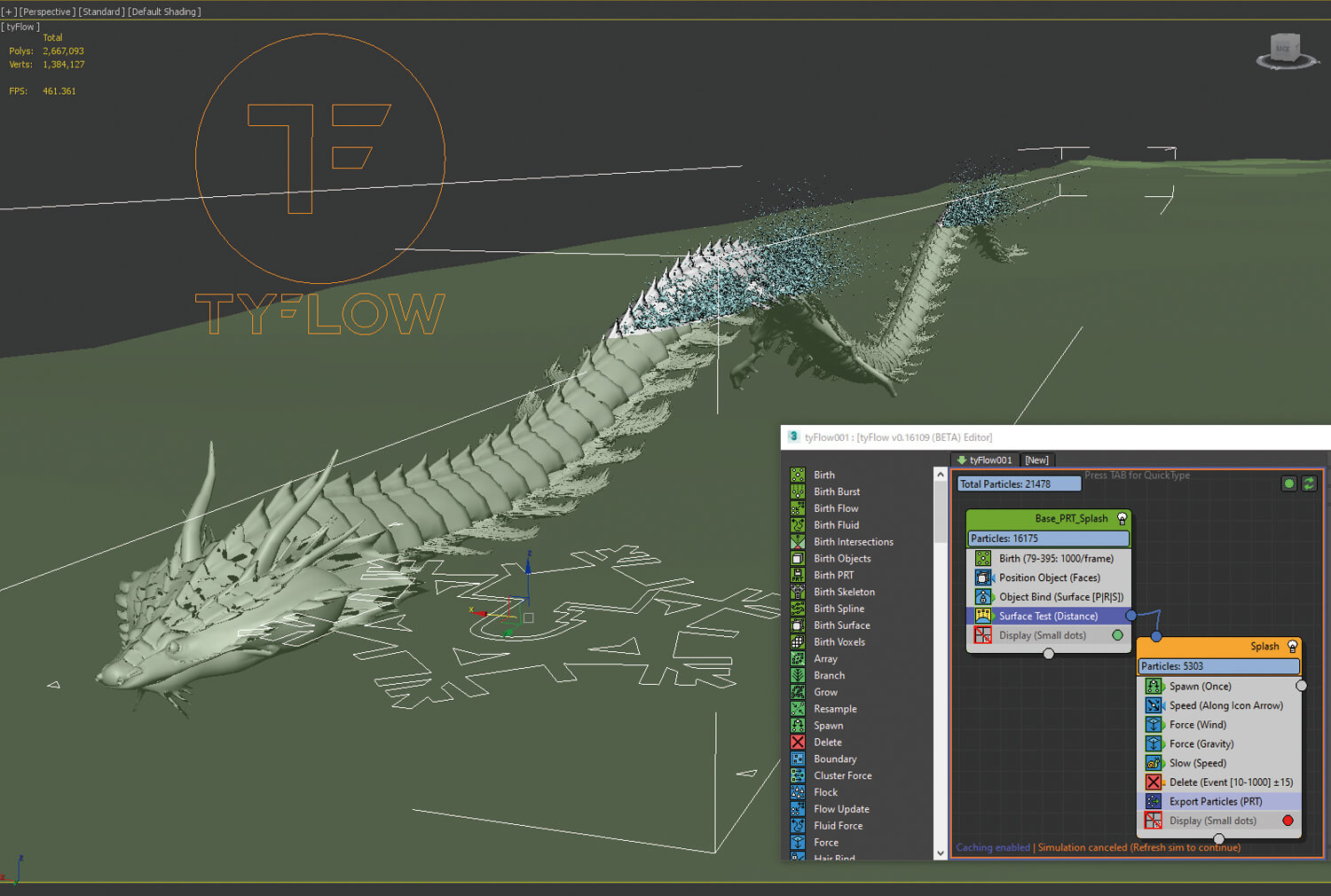This screenshot has height=896, width=1331.
Task: Select the Branch operator icon
Action: click(x=798, y=675)
